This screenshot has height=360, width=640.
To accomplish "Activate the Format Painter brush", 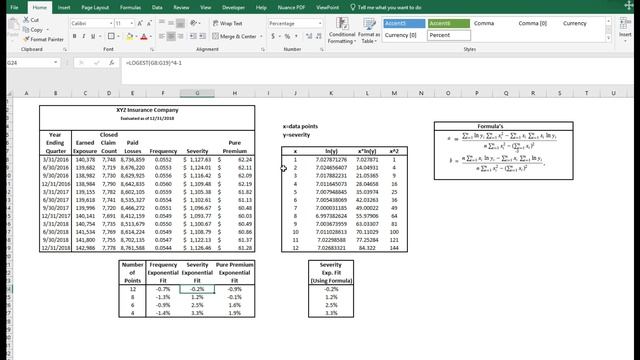I will click(x=26, y=39).
